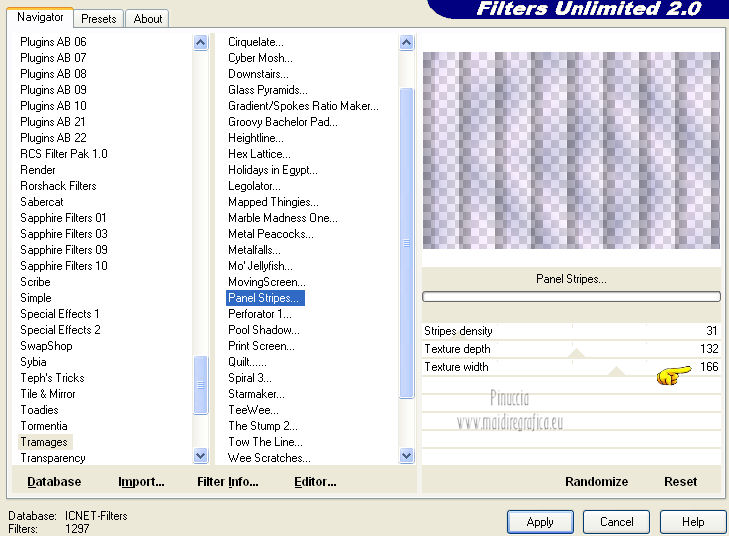Select RCS Filter Pak 1.0

click(x=64, y=154)
